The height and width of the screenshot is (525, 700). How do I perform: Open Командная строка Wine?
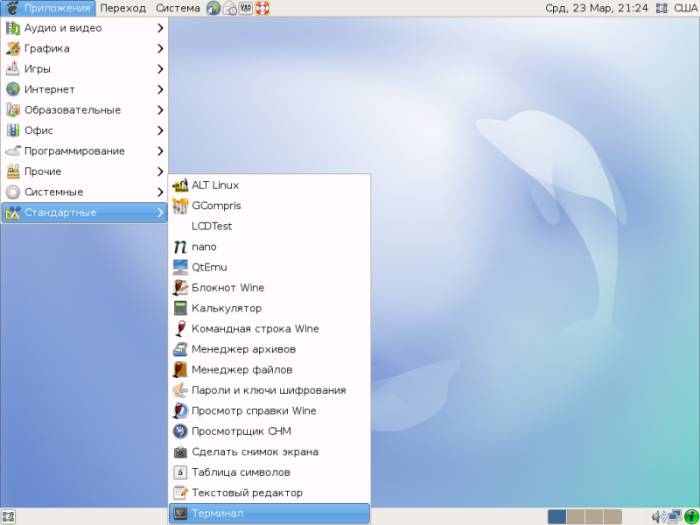(269, 329)
